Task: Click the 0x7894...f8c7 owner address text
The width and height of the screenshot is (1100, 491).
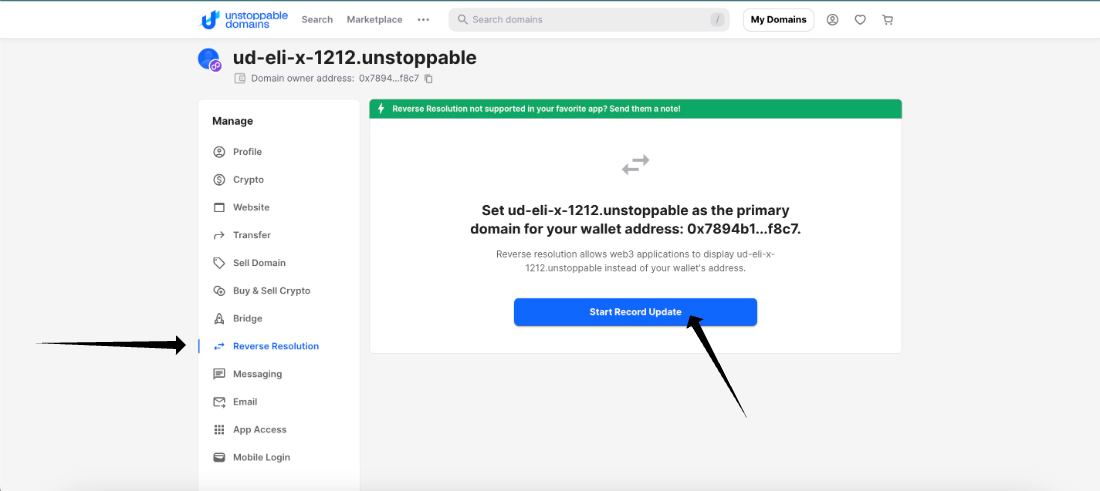Action: 389,79
